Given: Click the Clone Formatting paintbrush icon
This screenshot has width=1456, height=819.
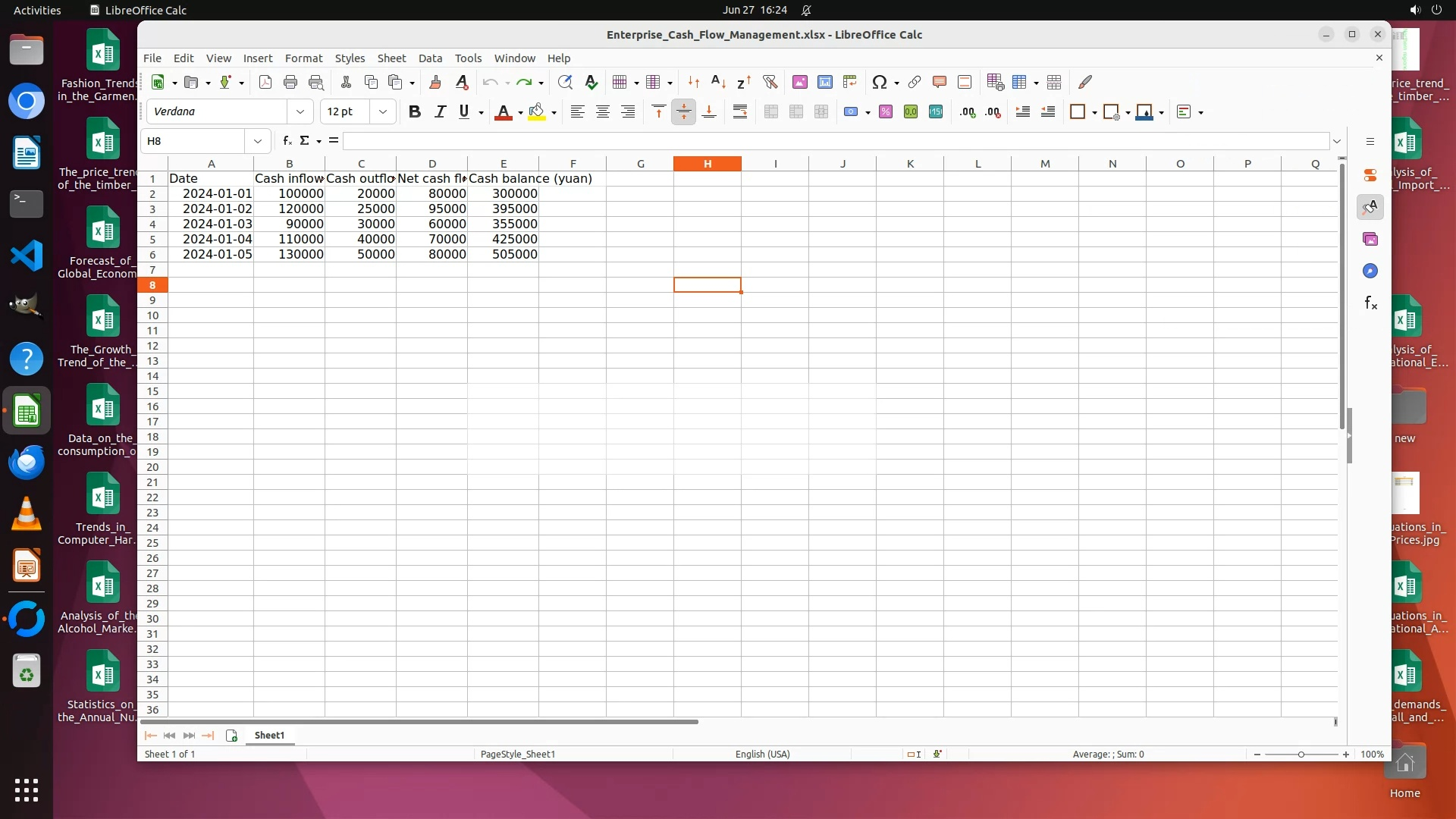Looking at the screenshot, I should click(435, 82).
